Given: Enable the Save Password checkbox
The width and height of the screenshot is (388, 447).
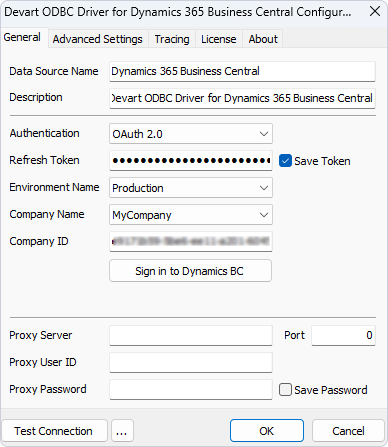Looking at the screenshot, I should point(285,390).
